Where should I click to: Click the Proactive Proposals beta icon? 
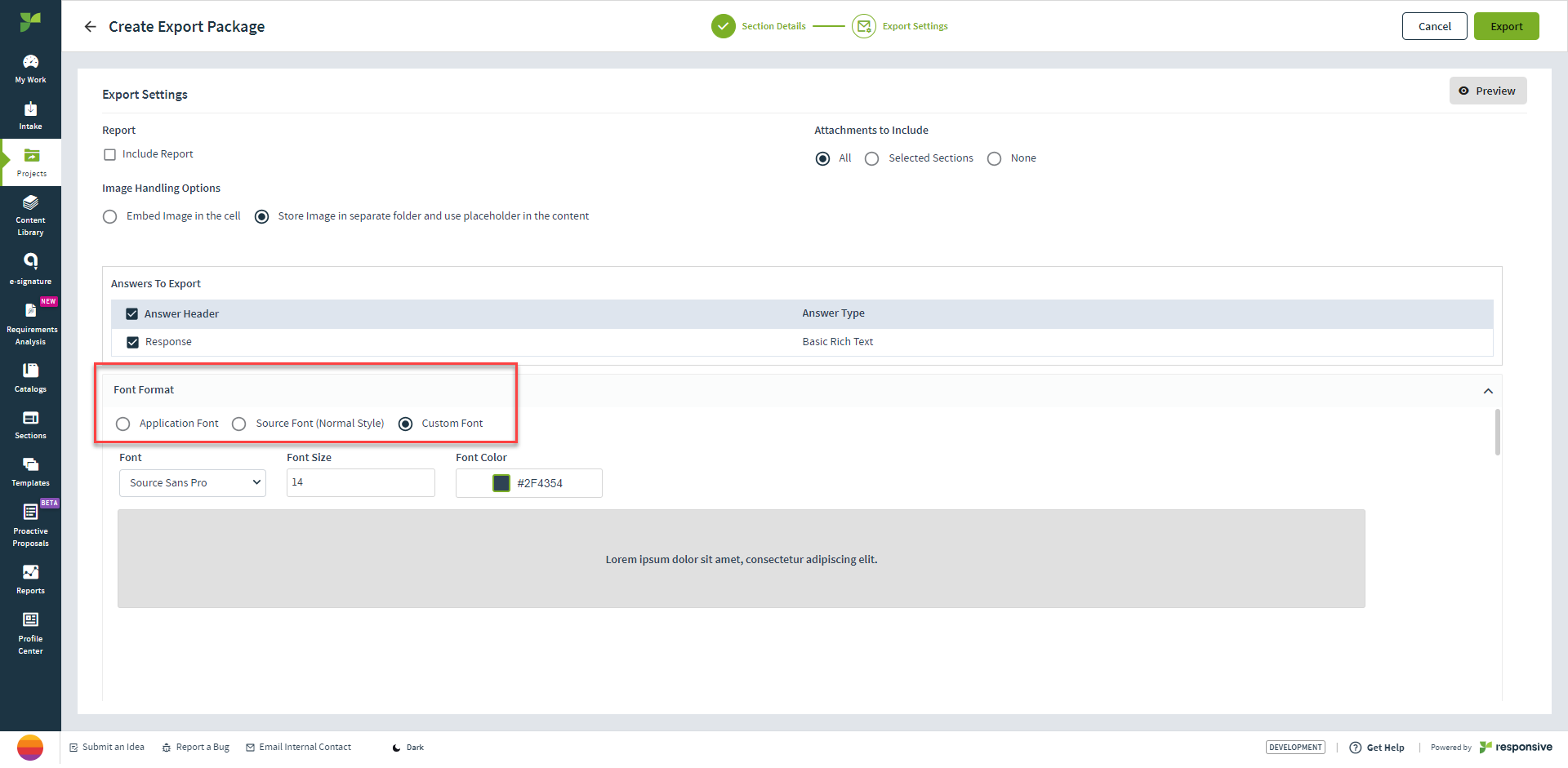(x=30, y=522)
